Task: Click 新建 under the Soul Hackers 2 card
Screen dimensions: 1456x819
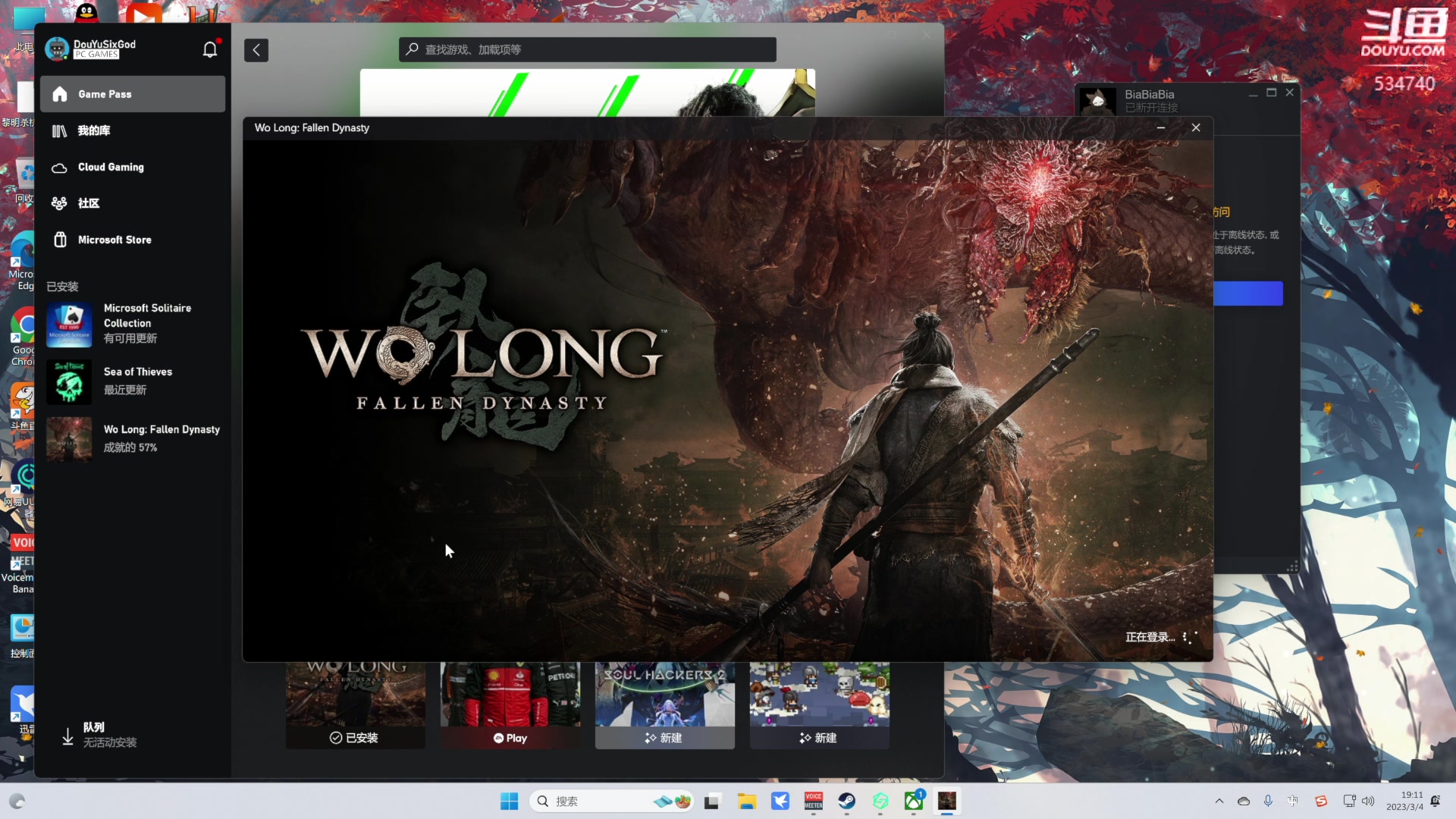Action: 664,738
